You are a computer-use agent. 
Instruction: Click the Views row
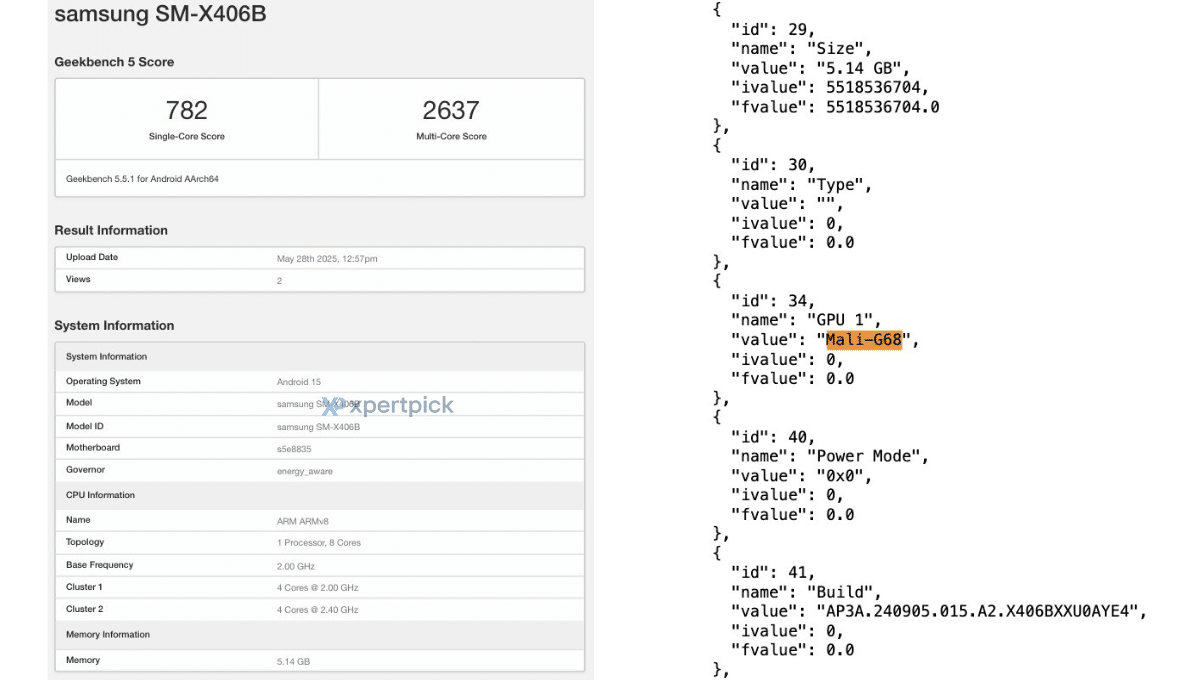point(319,280)
